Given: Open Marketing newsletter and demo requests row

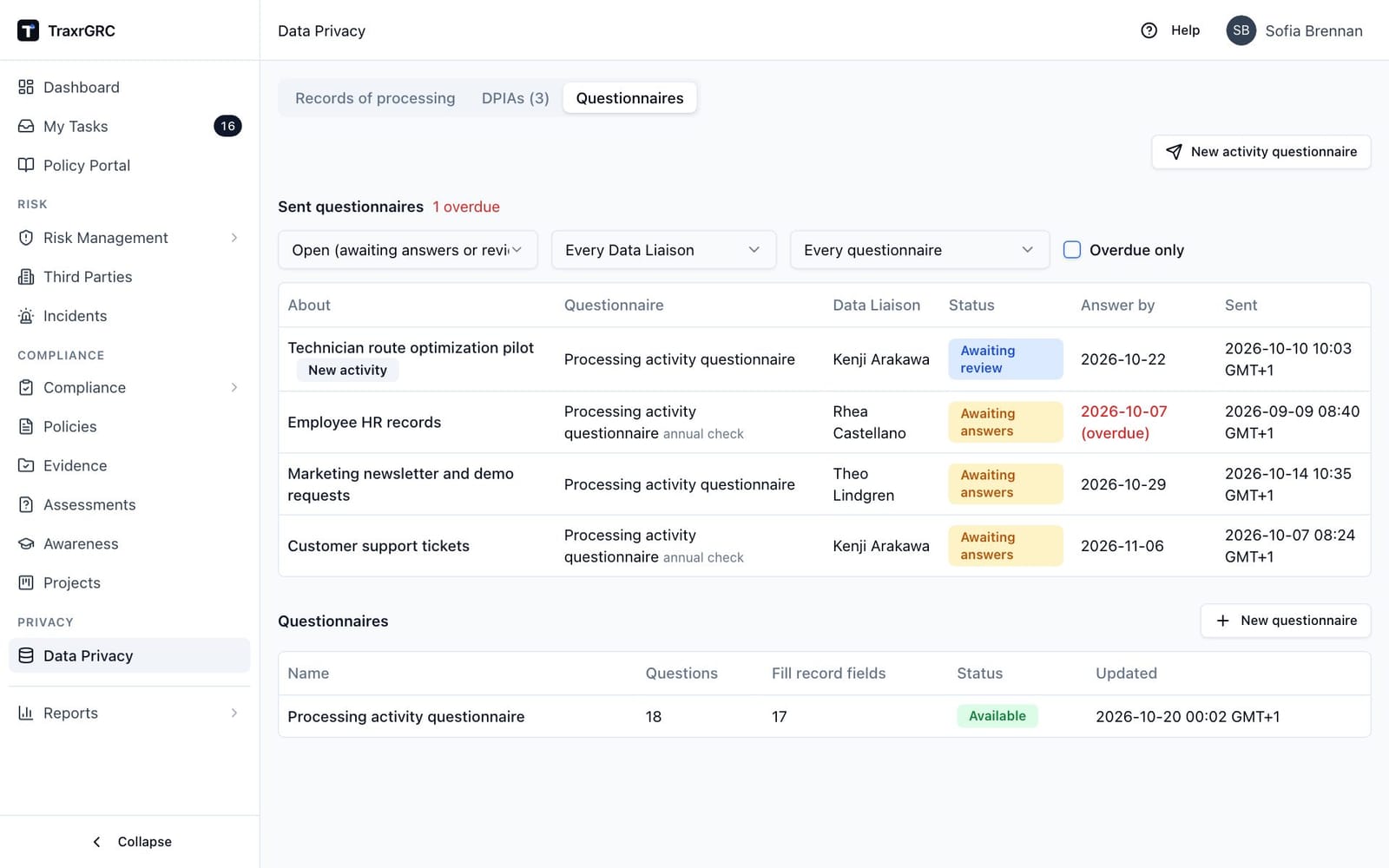Looking at the screenshot, I should click(x=824, y=484).
